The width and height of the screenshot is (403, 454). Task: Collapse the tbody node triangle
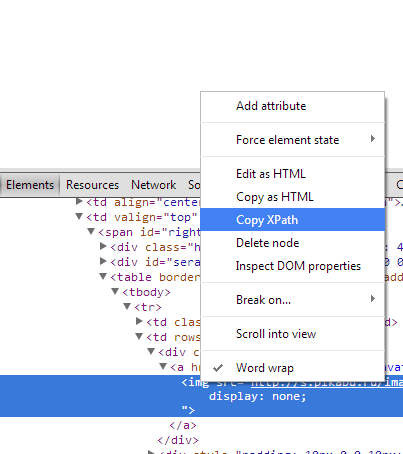(x=115, y=292)
